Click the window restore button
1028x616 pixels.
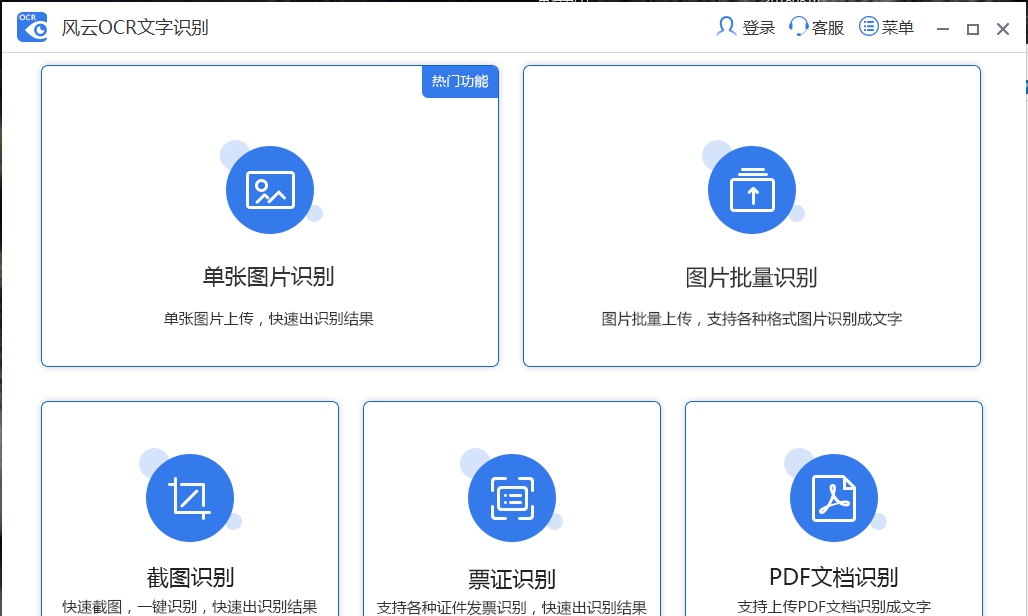coord(972,29)
